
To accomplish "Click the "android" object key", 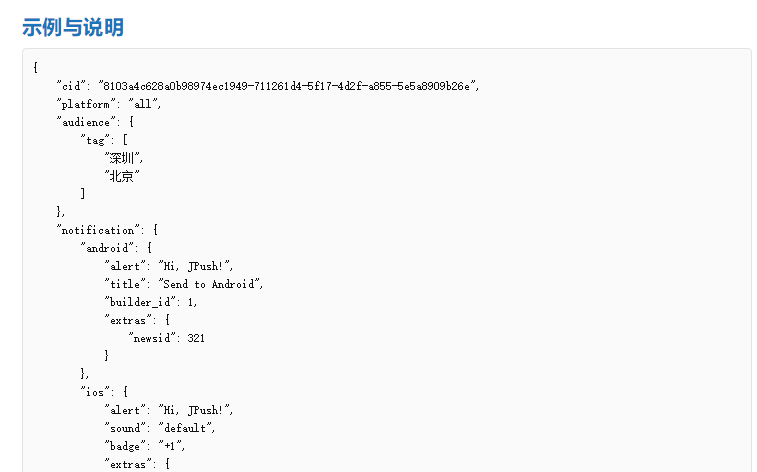I will pos(109,248).
